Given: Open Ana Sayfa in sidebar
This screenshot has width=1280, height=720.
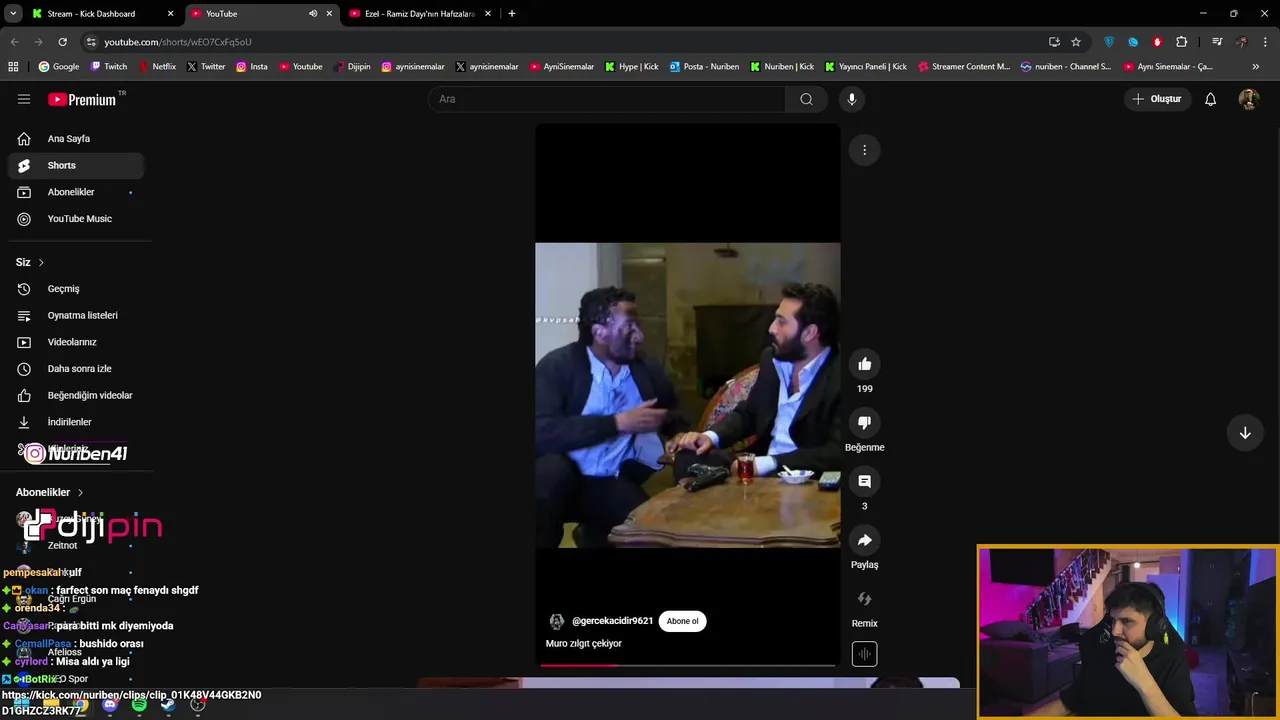Looking at the screenshot, I should pos(76,139).
